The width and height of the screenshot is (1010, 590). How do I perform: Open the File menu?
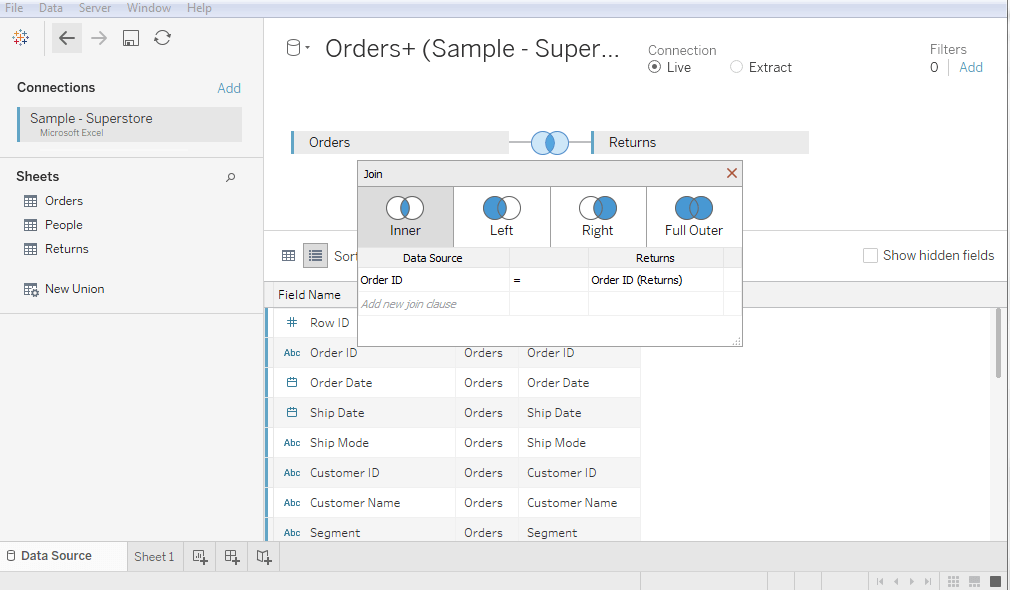[14, 8]
